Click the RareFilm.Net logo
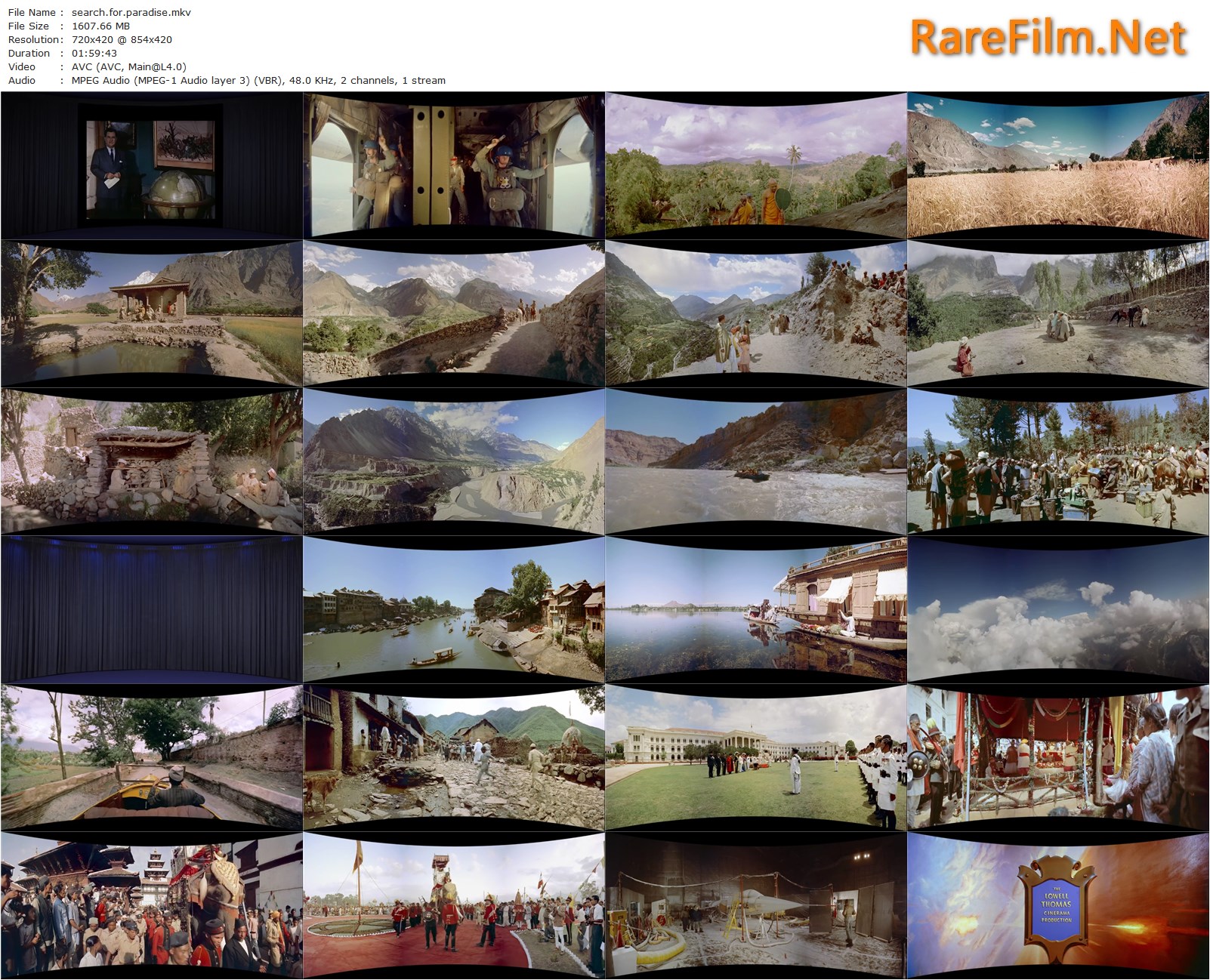The width and height of the screenshot is (1210, 980). pyautogui.click(x=1048, y=38)
